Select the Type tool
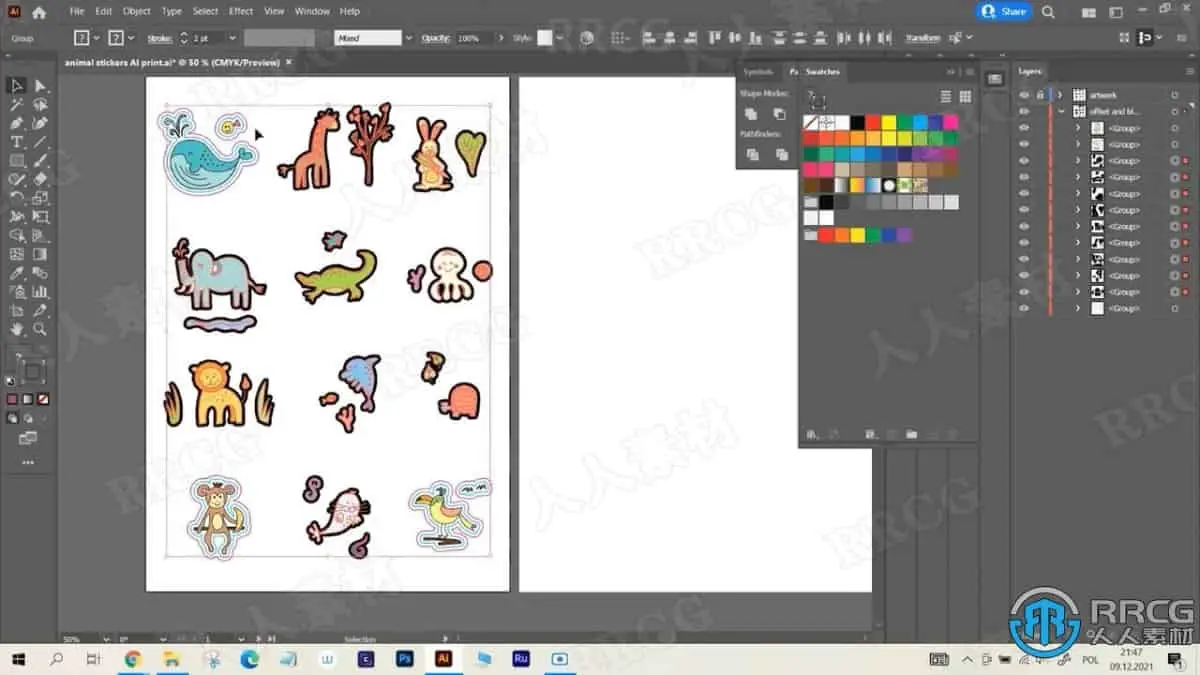 point(17,142)
